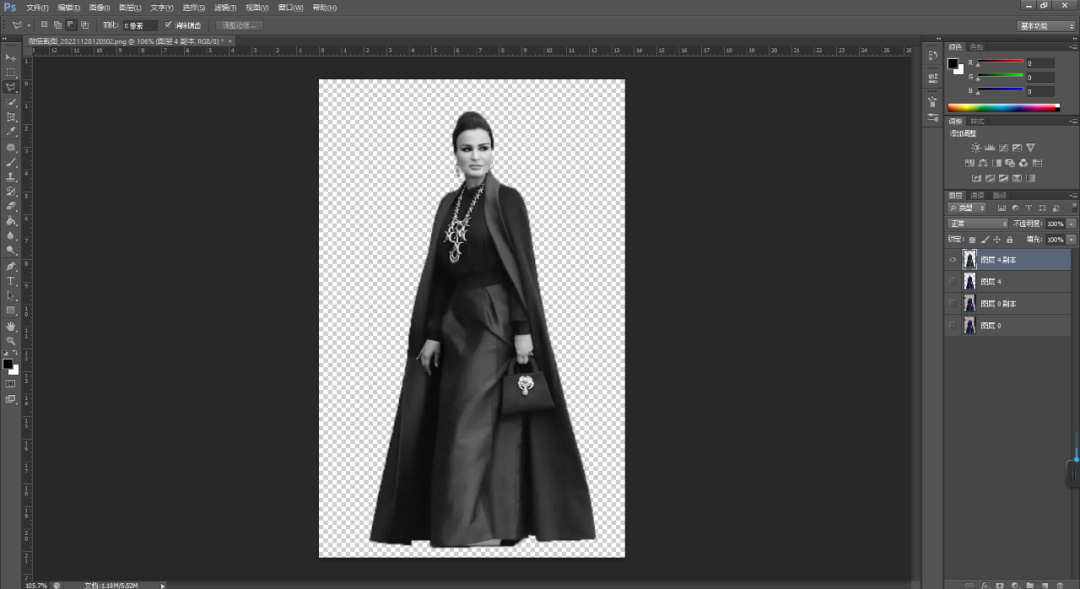Show the 图层 0 副本 layer
This screenshot has height=589, width=1080.
(953, 303)
